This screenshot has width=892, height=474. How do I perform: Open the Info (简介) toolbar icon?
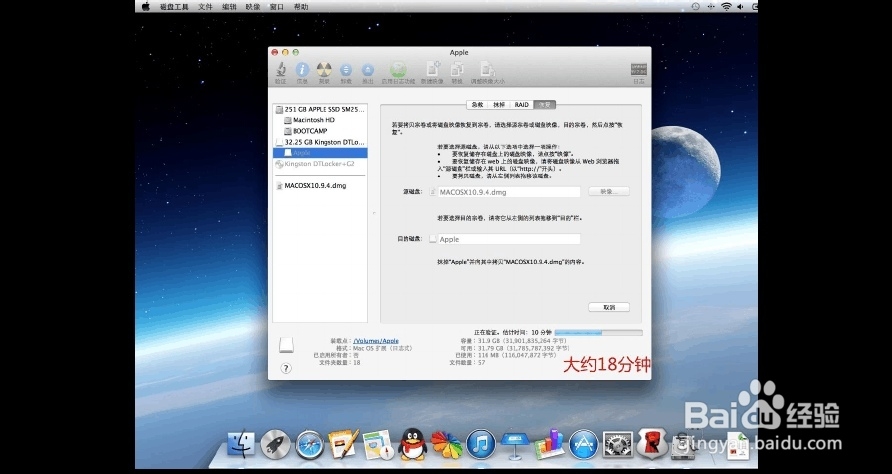pos(302,71)
